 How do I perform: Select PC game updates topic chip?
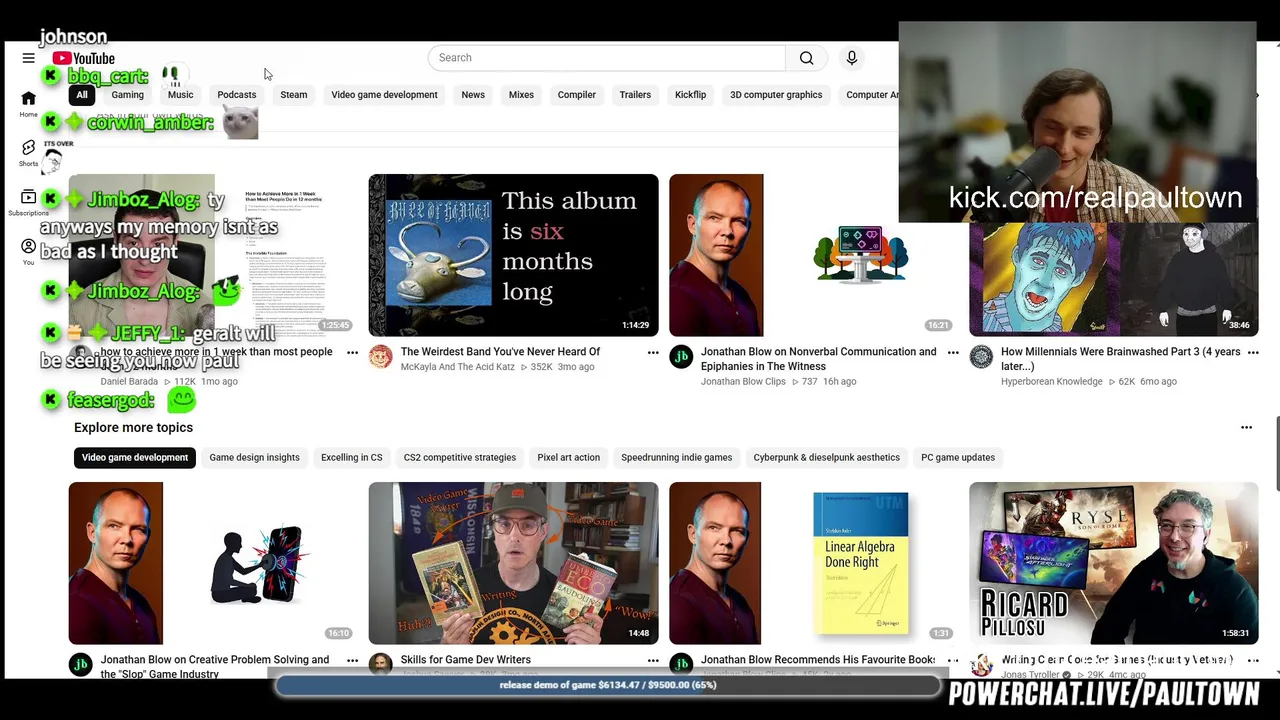(958, 458)
